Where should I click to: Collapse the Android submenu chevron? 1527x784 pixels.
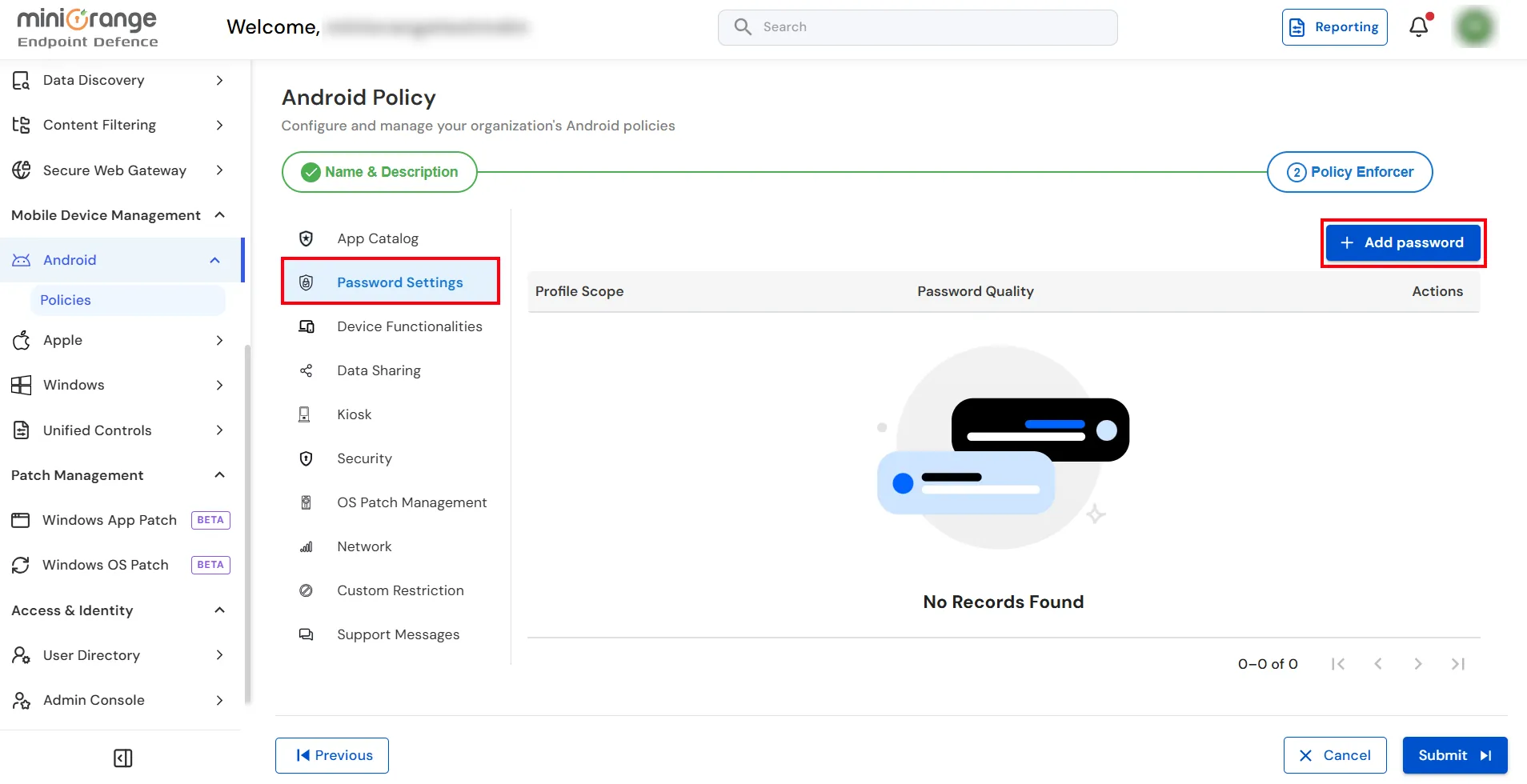[214, 260]
